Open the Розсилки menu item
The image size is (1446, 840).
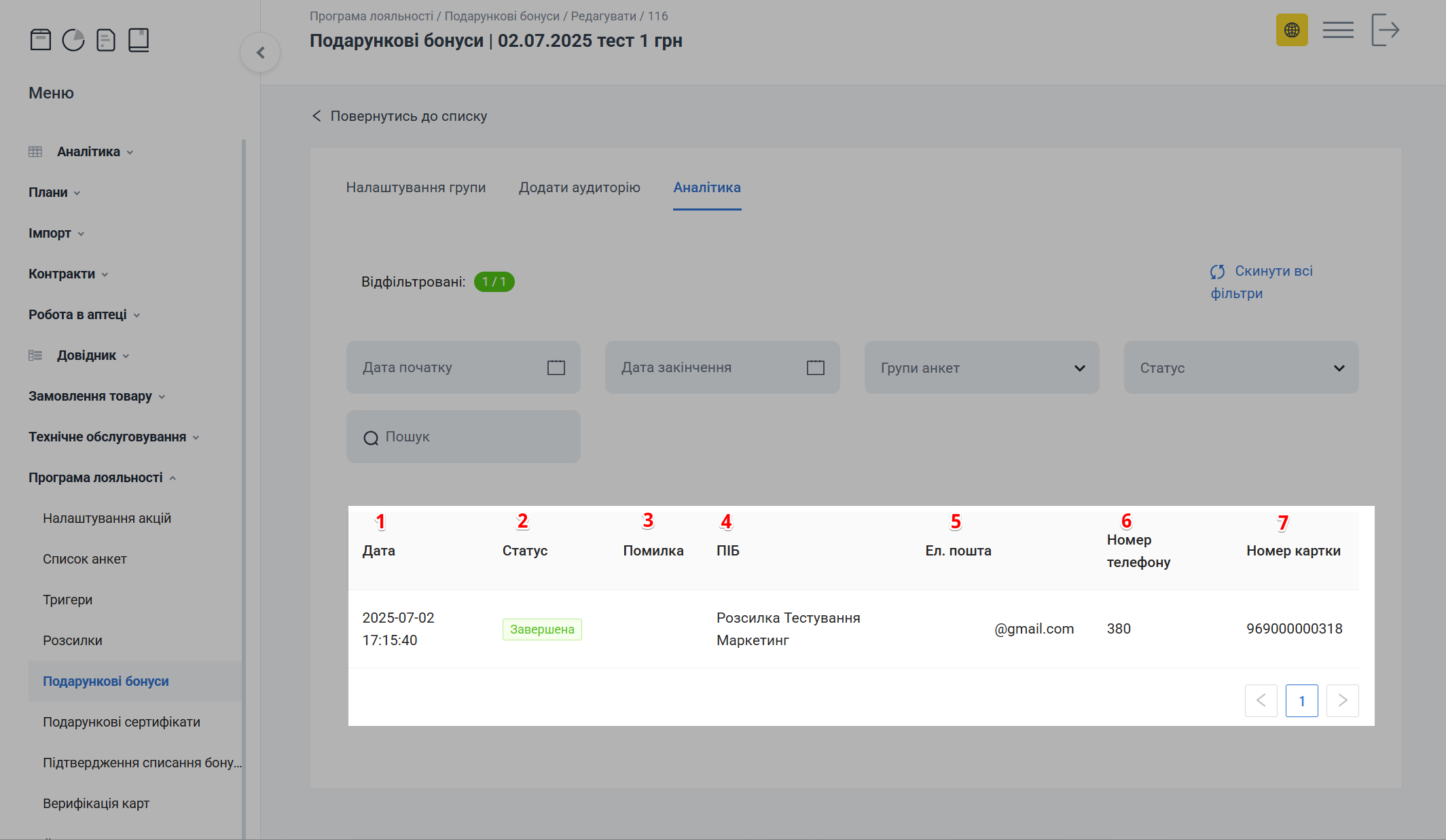[x=72, y=640]
